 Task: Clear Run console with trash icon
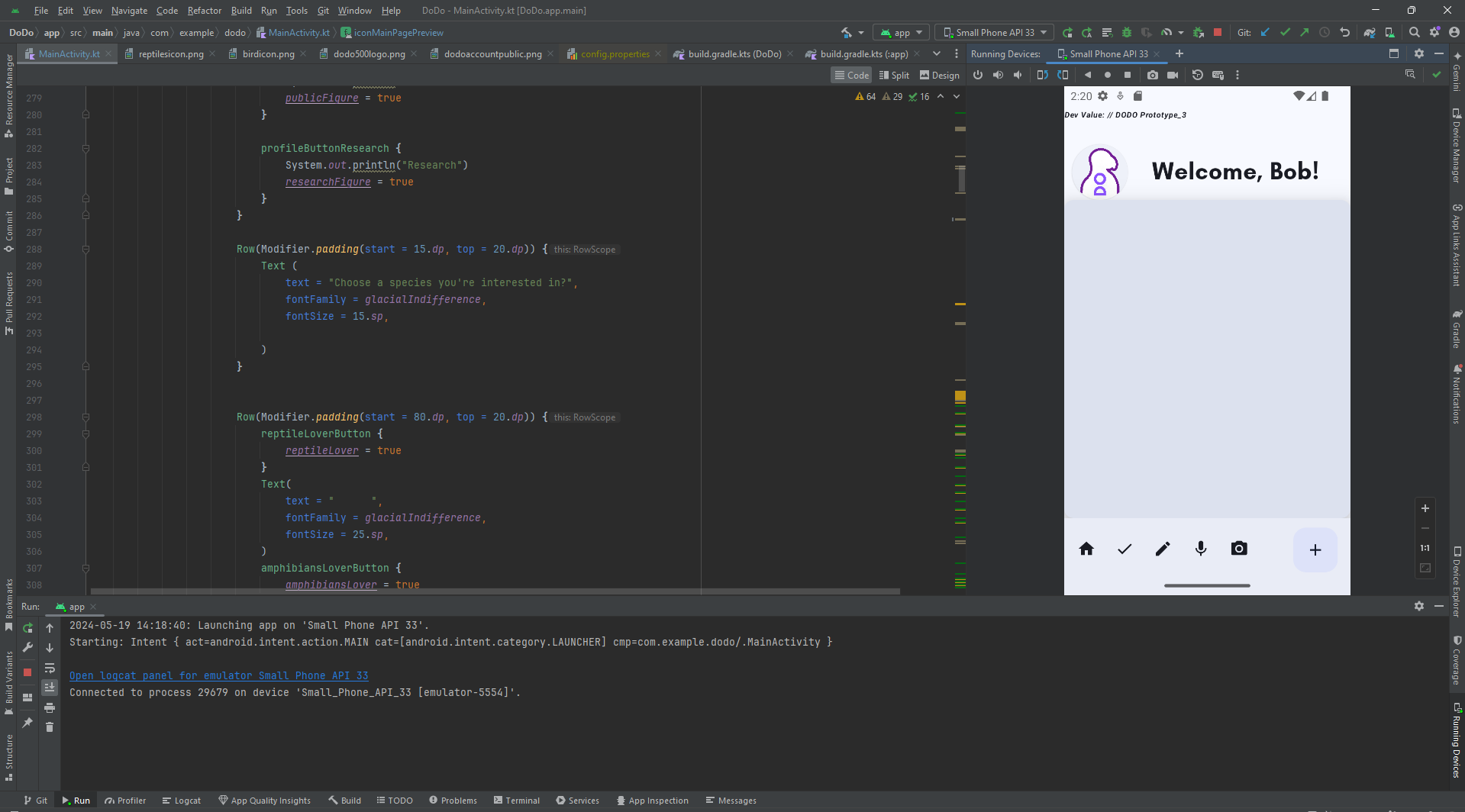coord(50,727)
